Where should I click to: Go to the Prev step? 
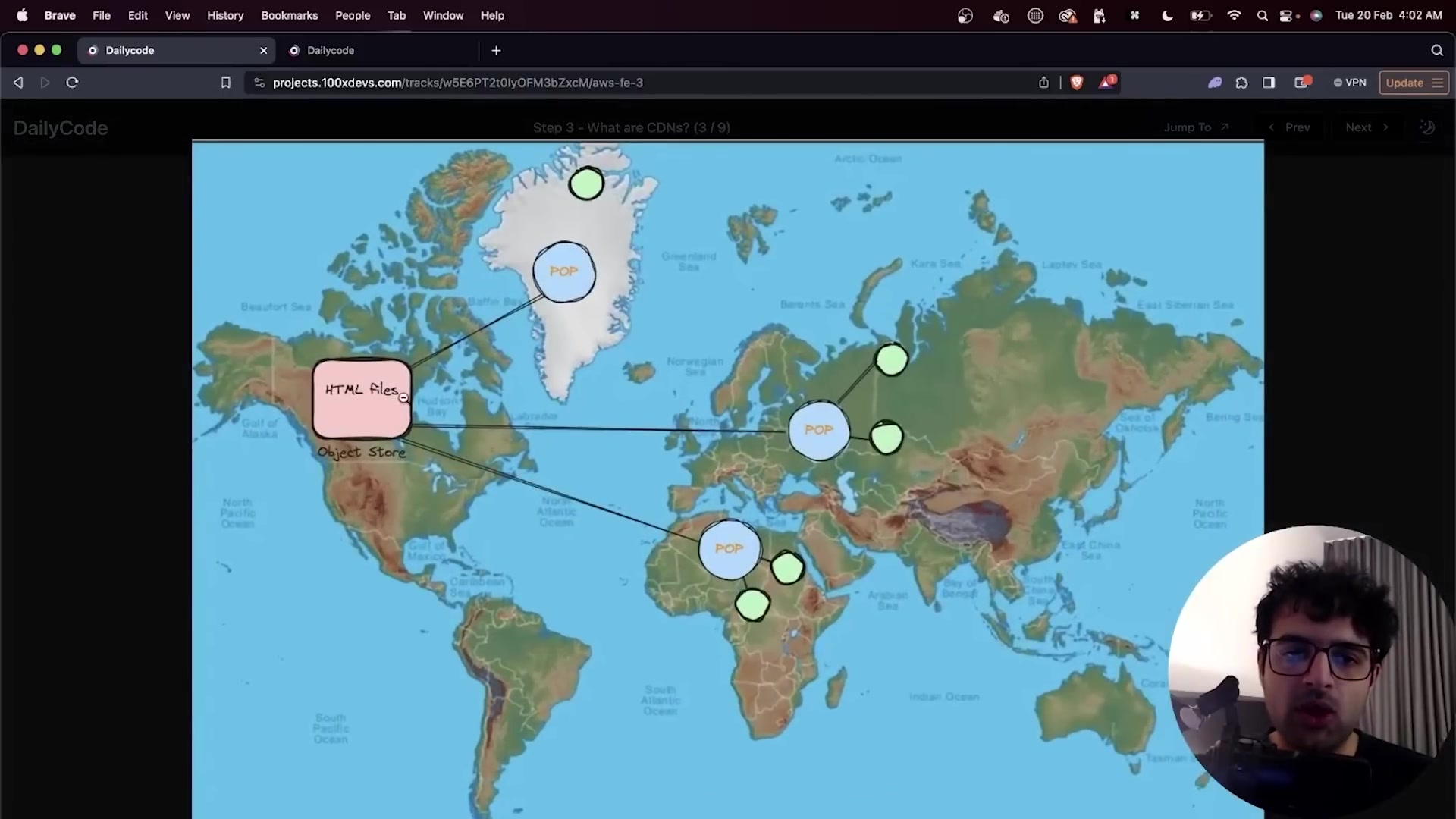pyautogui.click(x=1289, y=127)
